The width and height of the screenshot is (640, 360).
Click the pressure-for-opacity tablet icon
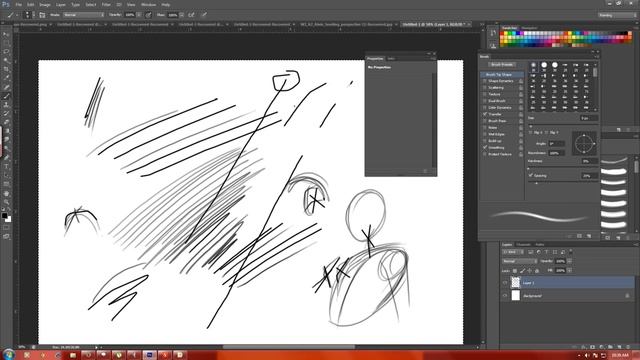(149, 15)
